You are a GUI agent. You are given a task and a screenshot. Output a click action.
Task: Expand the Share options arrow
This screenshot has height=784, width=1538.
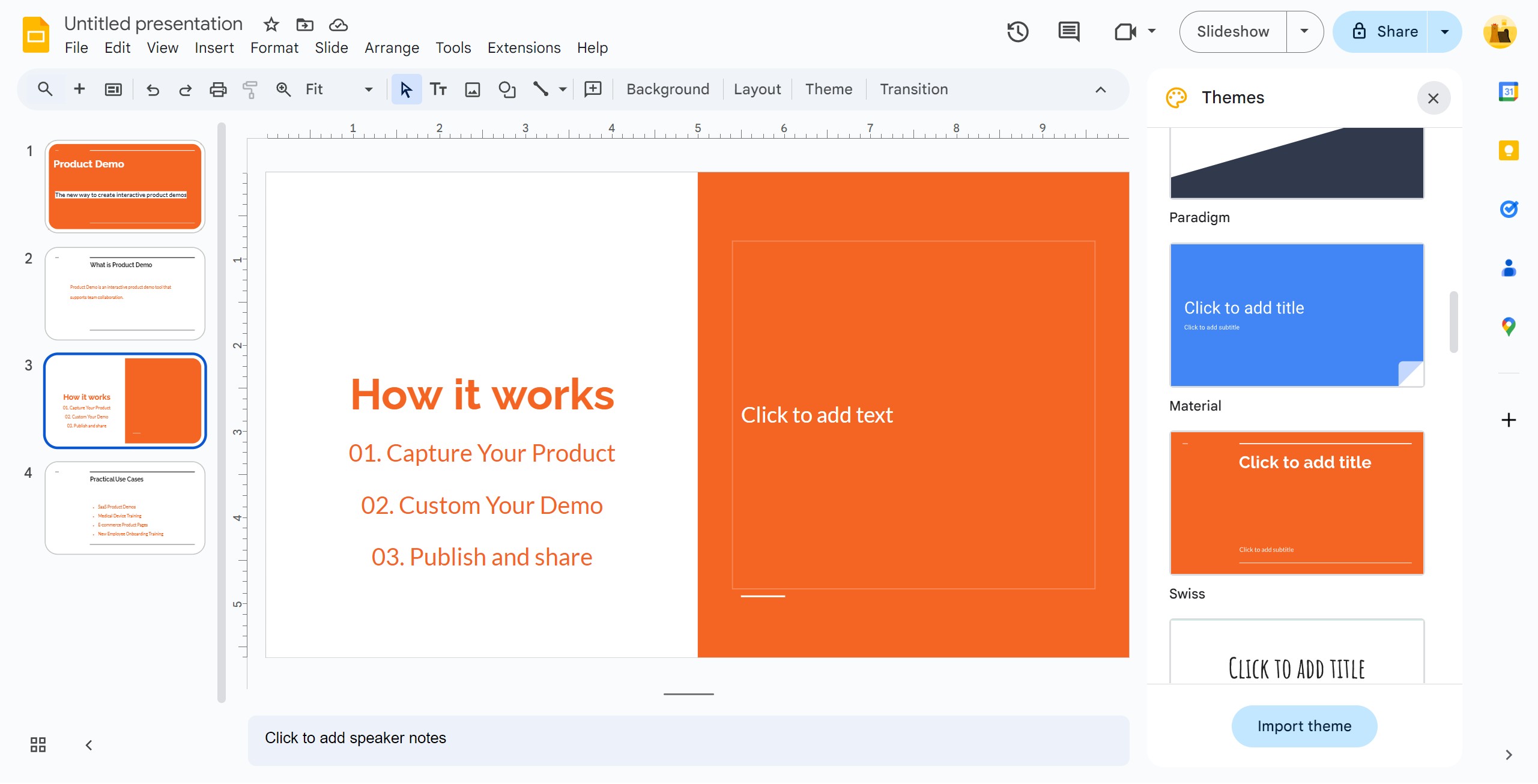(1445, 32)
